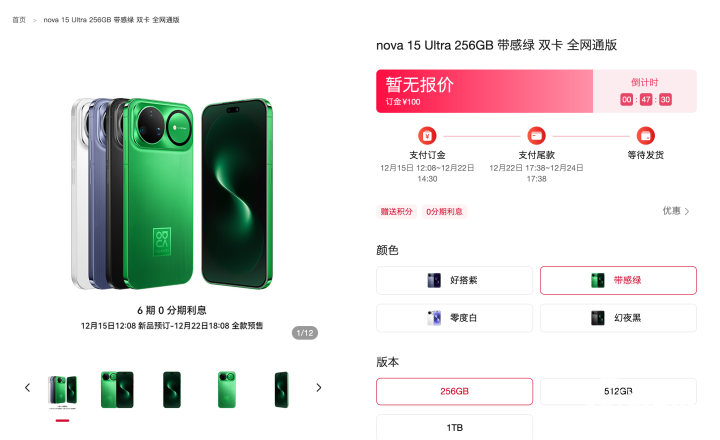Choose the 1TB storage version
The height and width of the screenshot is (440, 720).
point(454,427)
